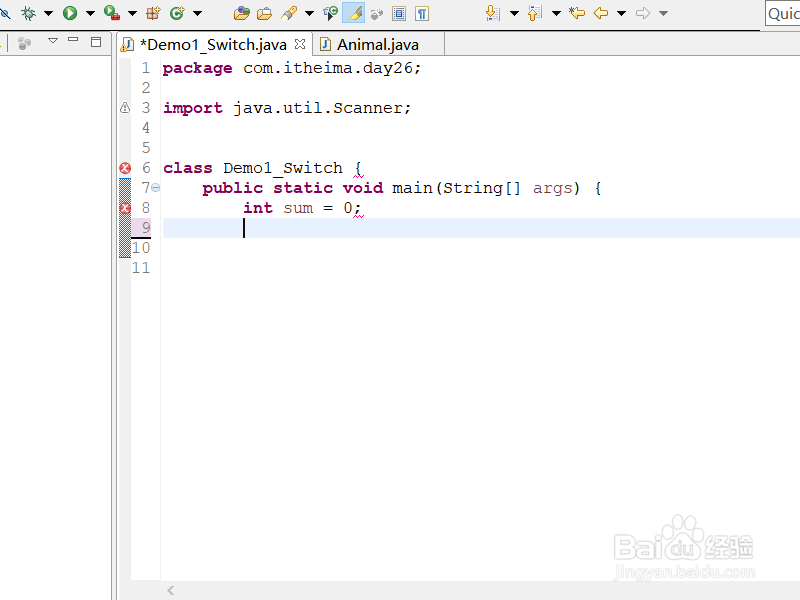
Task: Click the Last Edit Location icon
Action: point(577,13)
